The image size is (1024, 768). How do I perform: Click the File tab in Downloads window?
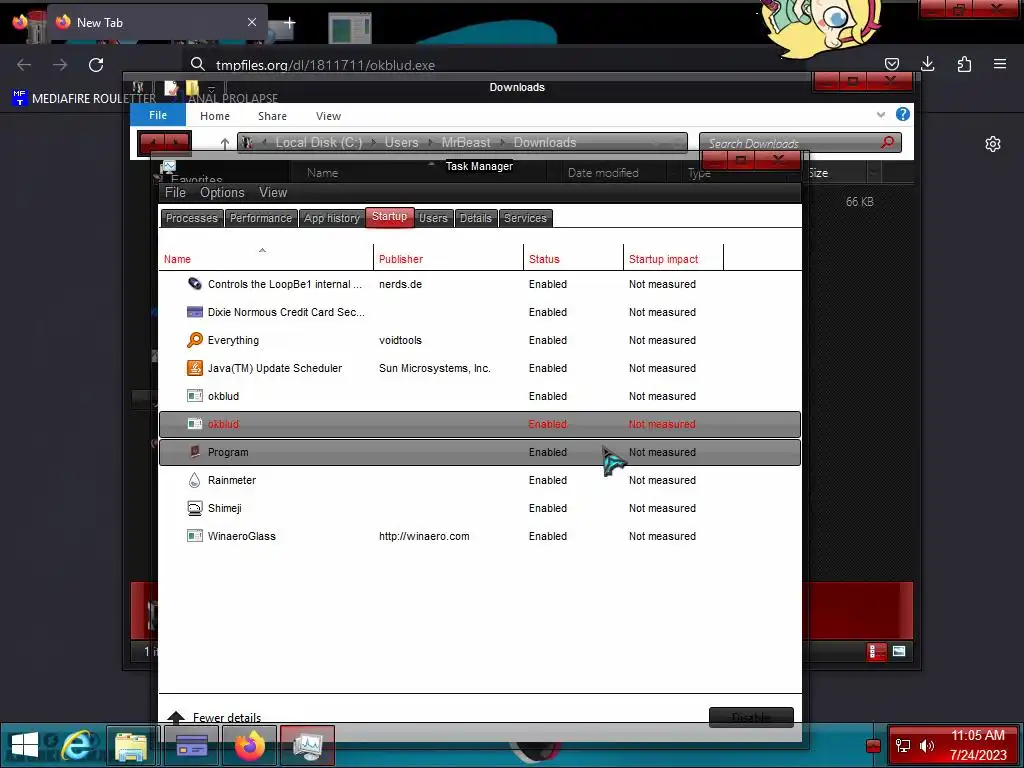tap(158, 115)
